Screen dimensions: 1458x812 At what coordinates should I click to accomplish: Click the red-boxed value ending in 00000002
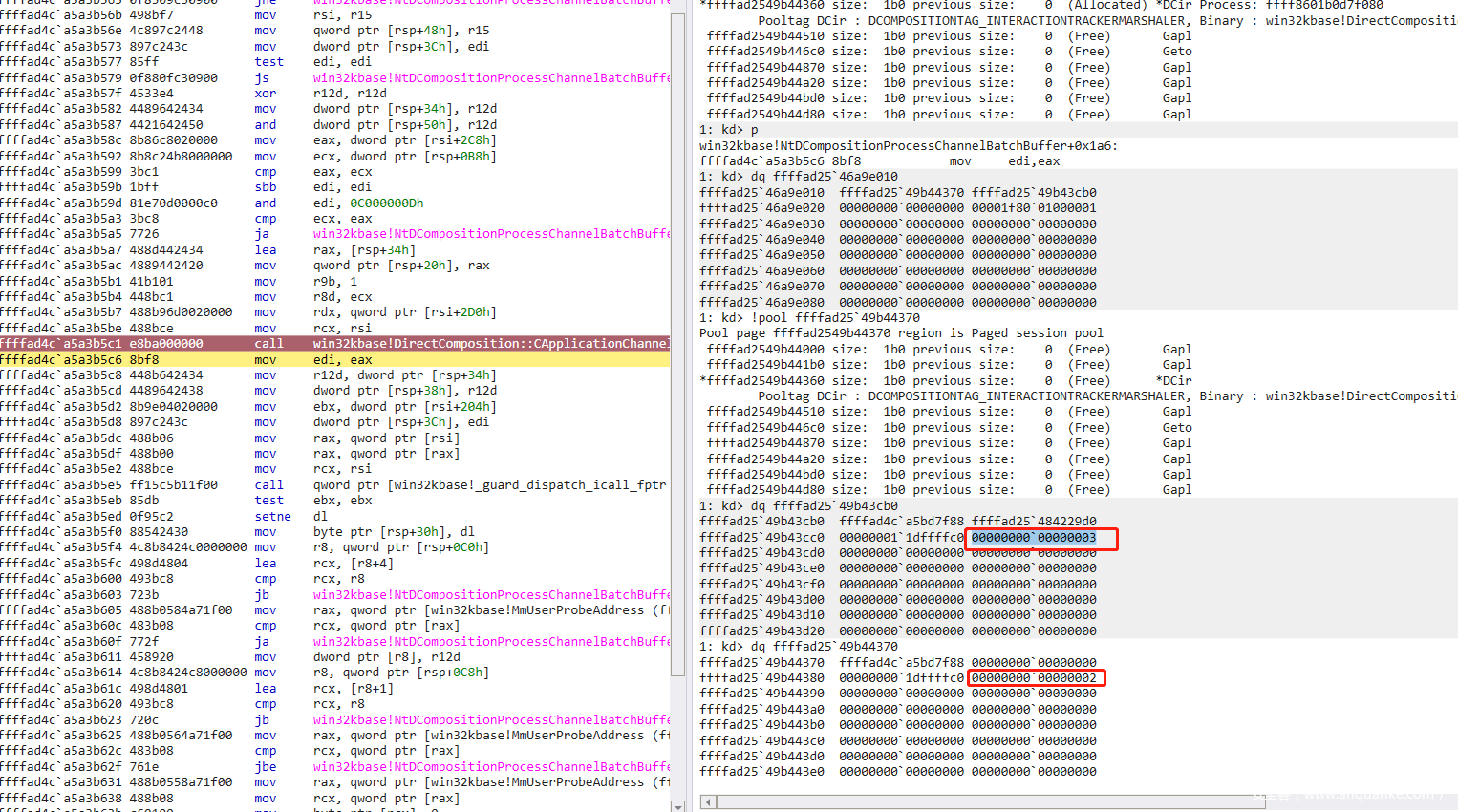click(1036, 678)
